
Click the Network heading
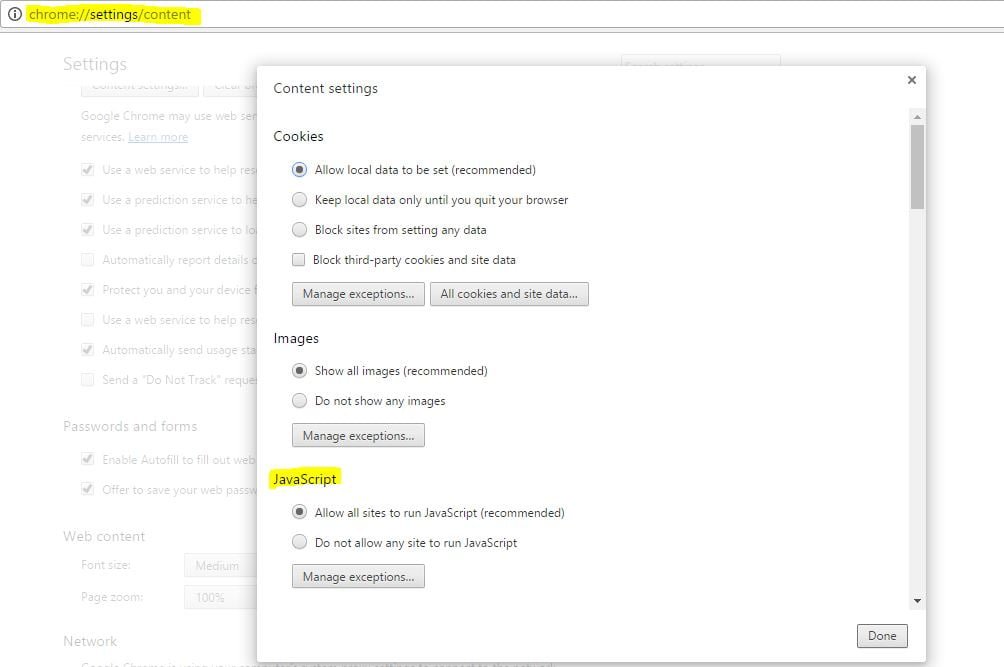[90, 641]
